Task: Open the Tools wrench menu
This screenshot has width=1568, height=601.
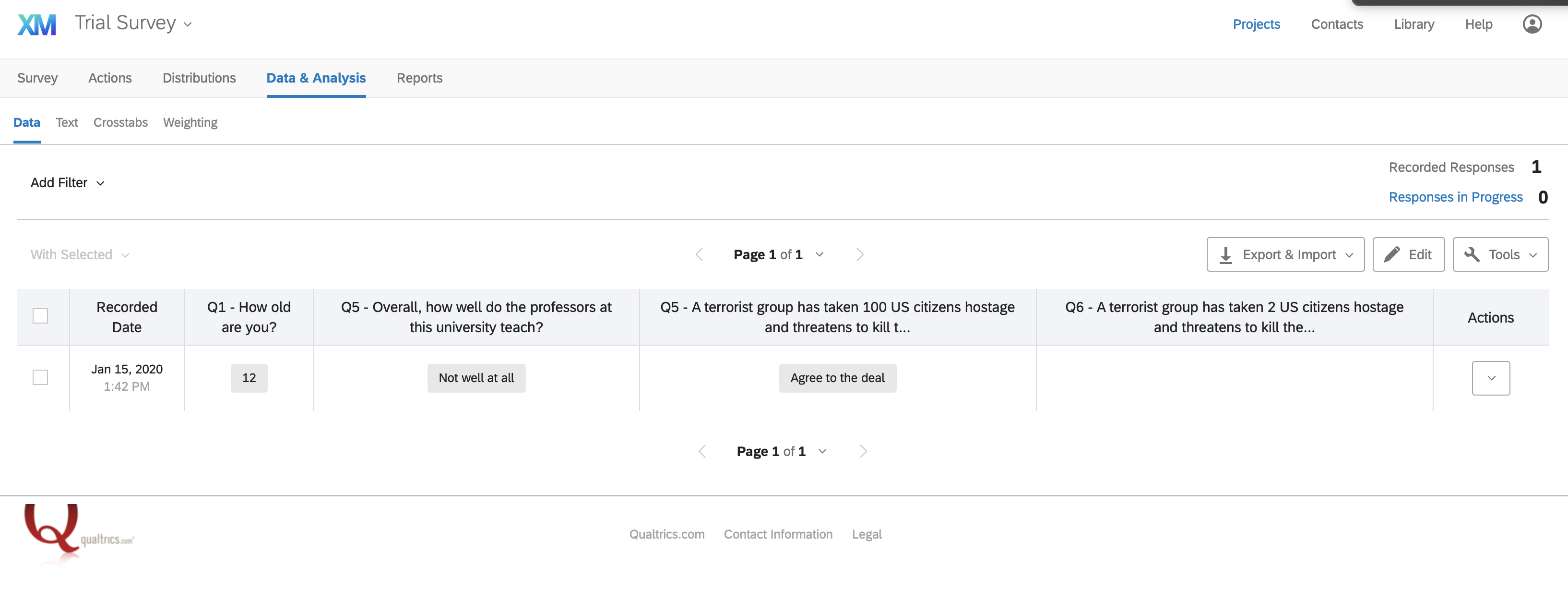Action: [x=1500, y=254]
